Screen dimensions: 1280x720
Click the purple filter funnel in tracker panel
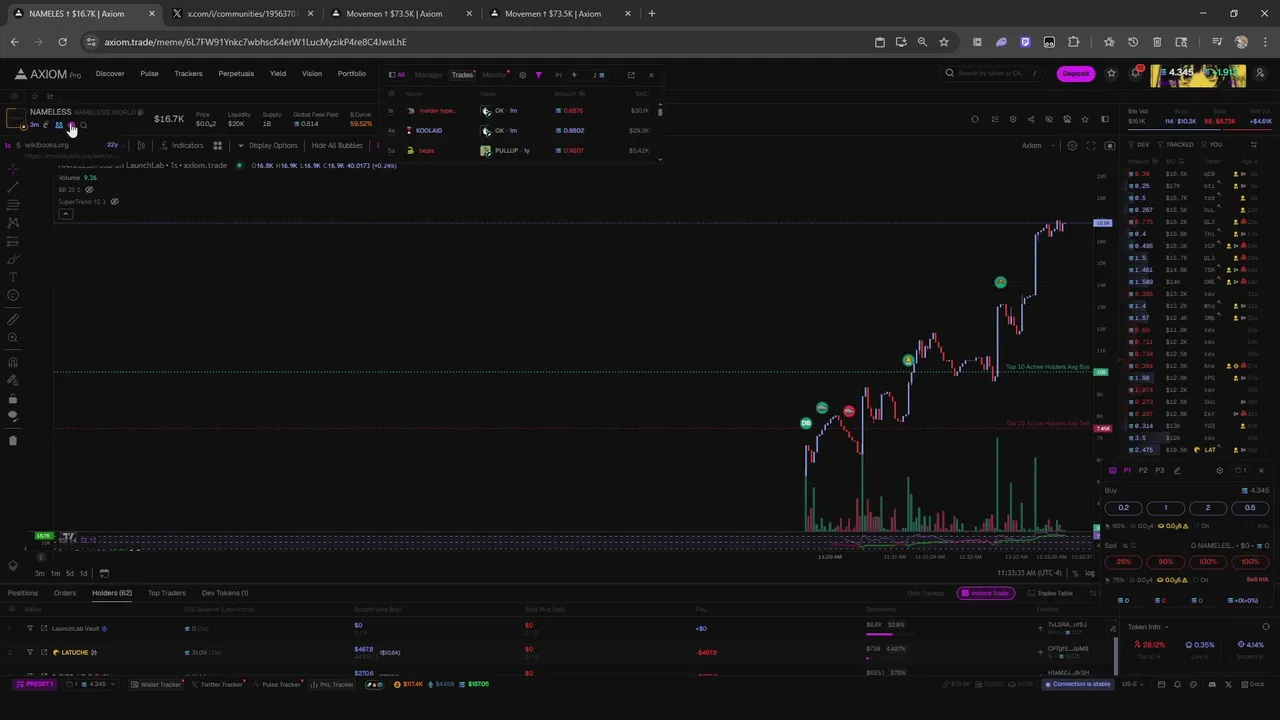(538, 75)
